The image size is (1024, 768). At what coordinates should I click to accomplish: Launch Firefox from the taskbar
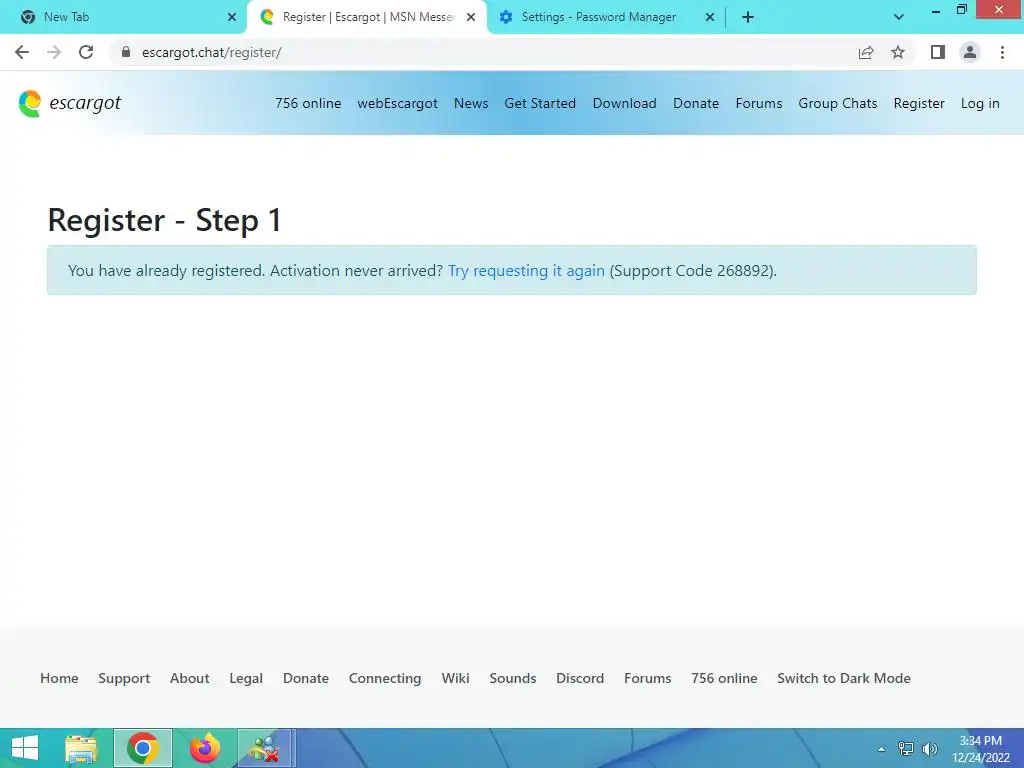205,748
